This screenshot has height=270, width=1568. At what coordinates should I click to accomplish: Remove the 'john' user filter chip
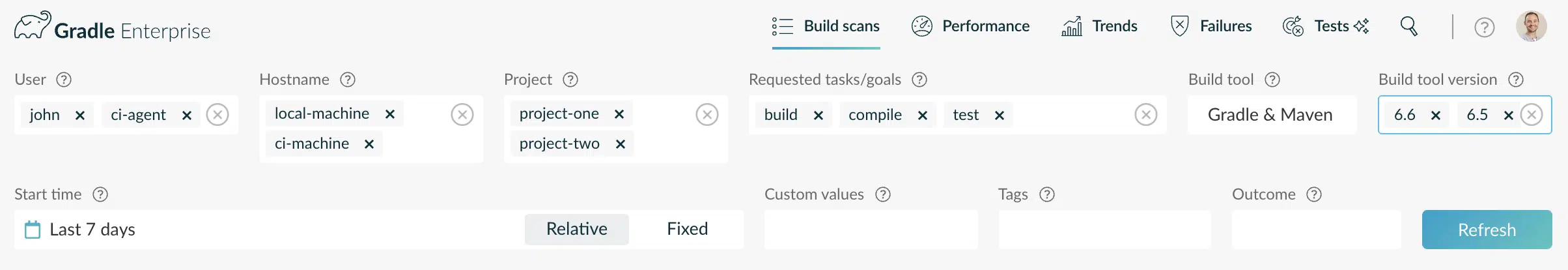(x=80, y=115)
